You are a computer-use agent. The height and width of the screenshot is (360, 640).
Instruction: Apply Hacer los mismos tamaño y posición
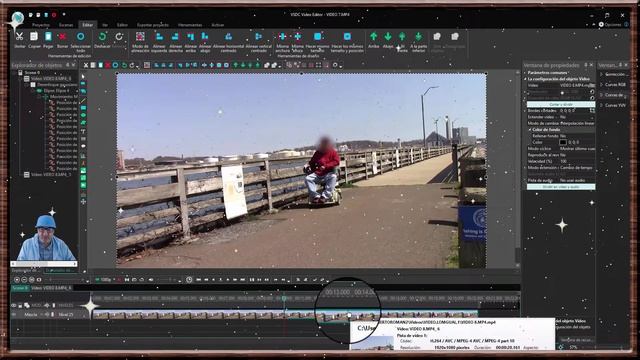tap(347, 37)
